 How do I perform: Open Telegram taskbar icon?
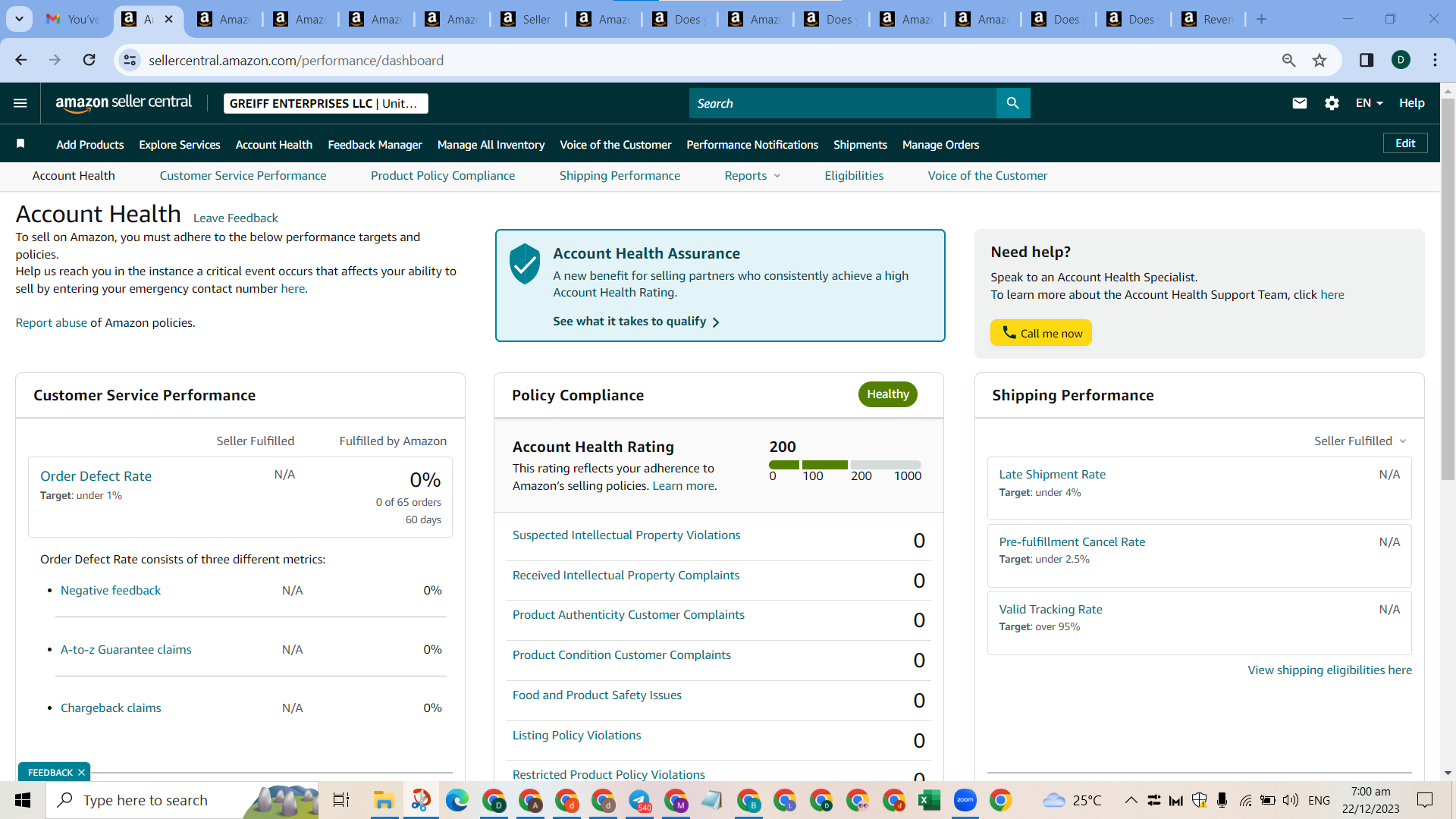639,800
